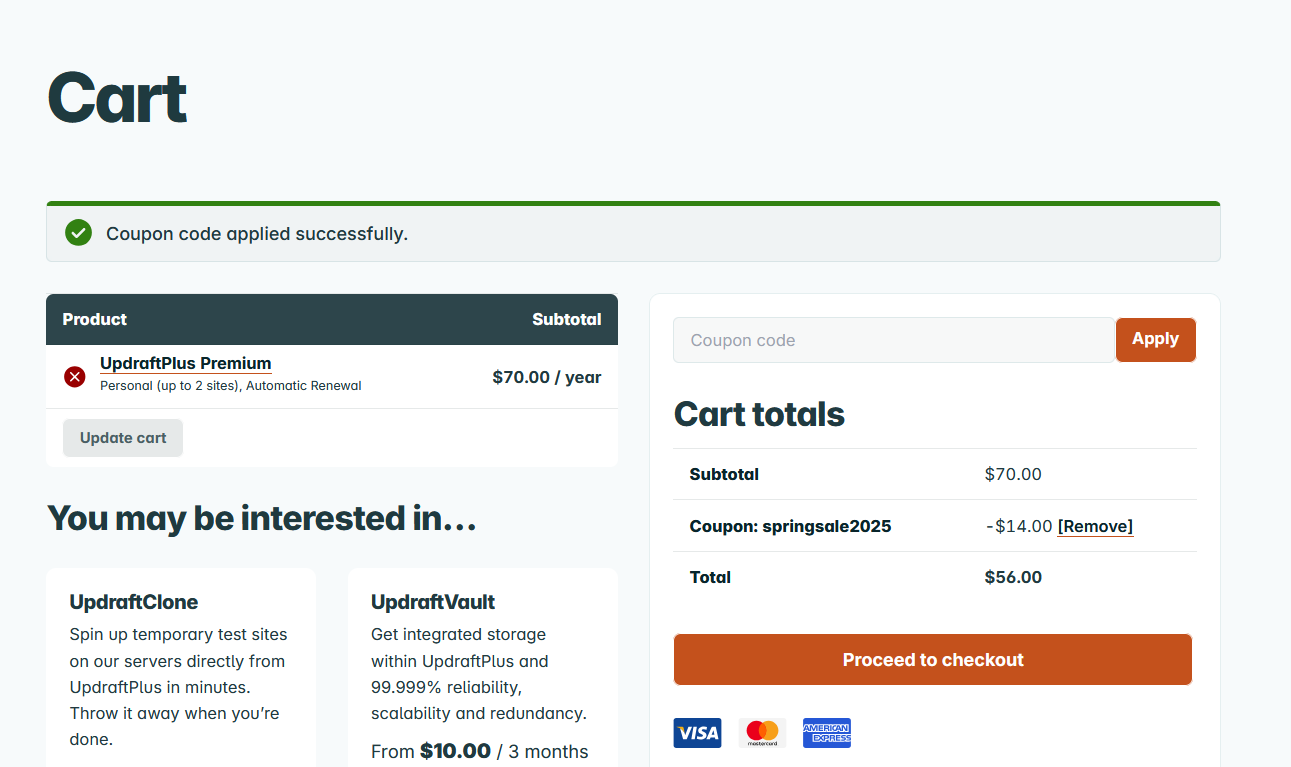Remove the springsale2025 coupon
This screenshot has width=1291, height=767.
[1095, 526]
